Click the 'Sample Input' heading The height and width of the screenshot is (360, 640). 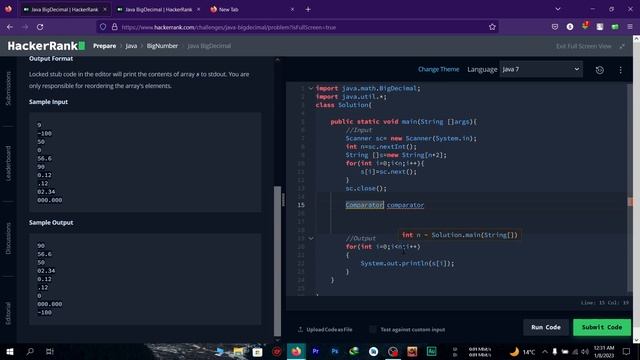point(48,102)
